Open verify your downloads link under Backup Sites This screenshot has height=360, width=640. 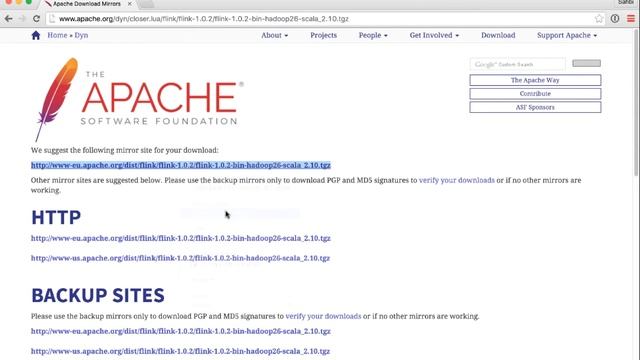pos(323,316)
